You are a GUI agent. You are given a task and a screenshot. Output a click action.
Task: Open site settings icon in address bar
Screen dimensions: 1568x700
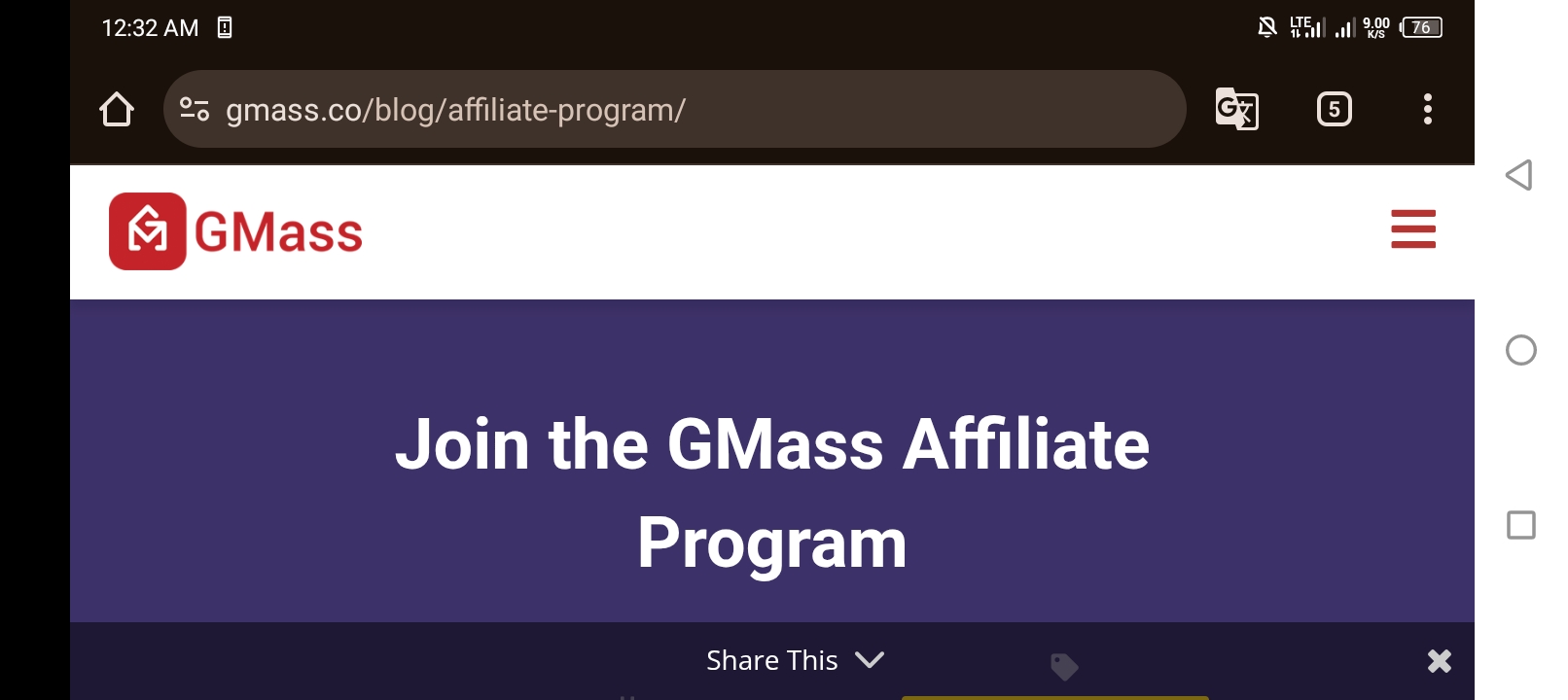(195, 109)
